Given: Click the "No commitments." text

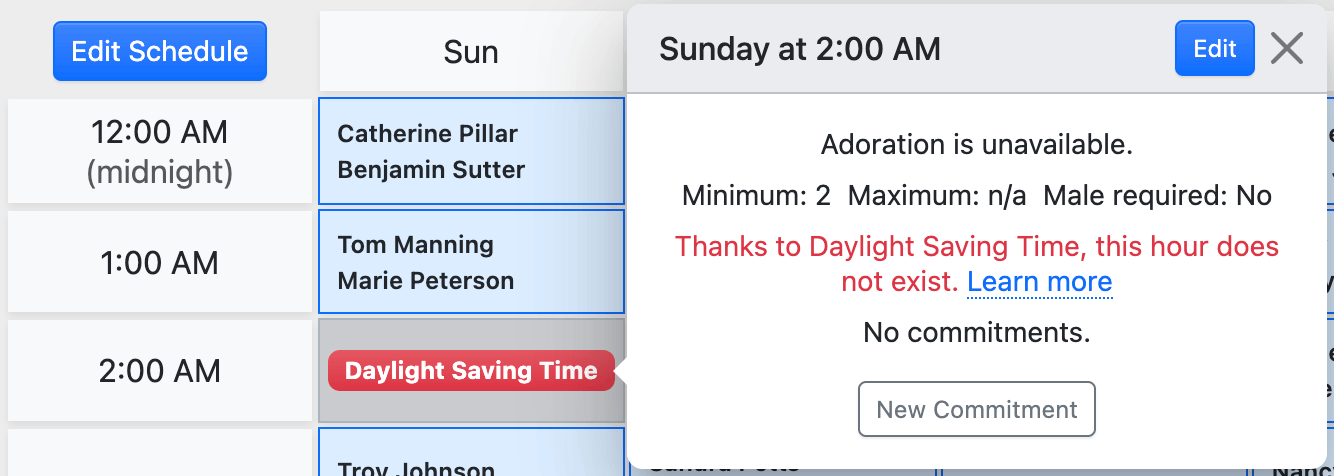Looking at the screenshot, I should (976, 332).
